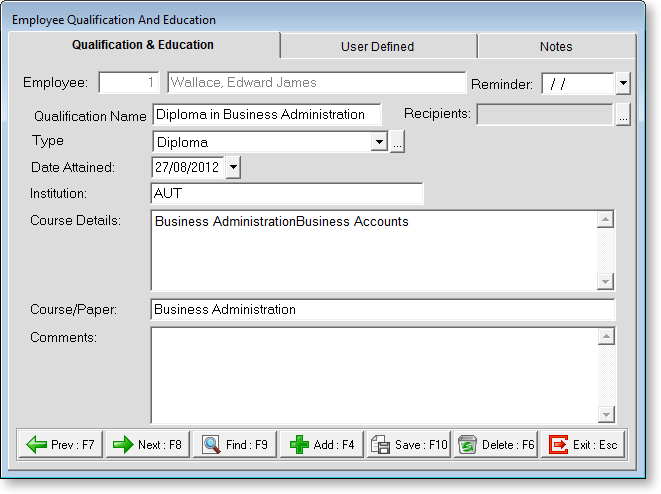Screen dimensions: 661x494
Task: Open the Date Attained calendar dropdown
Action: click(x=233, y=167)
